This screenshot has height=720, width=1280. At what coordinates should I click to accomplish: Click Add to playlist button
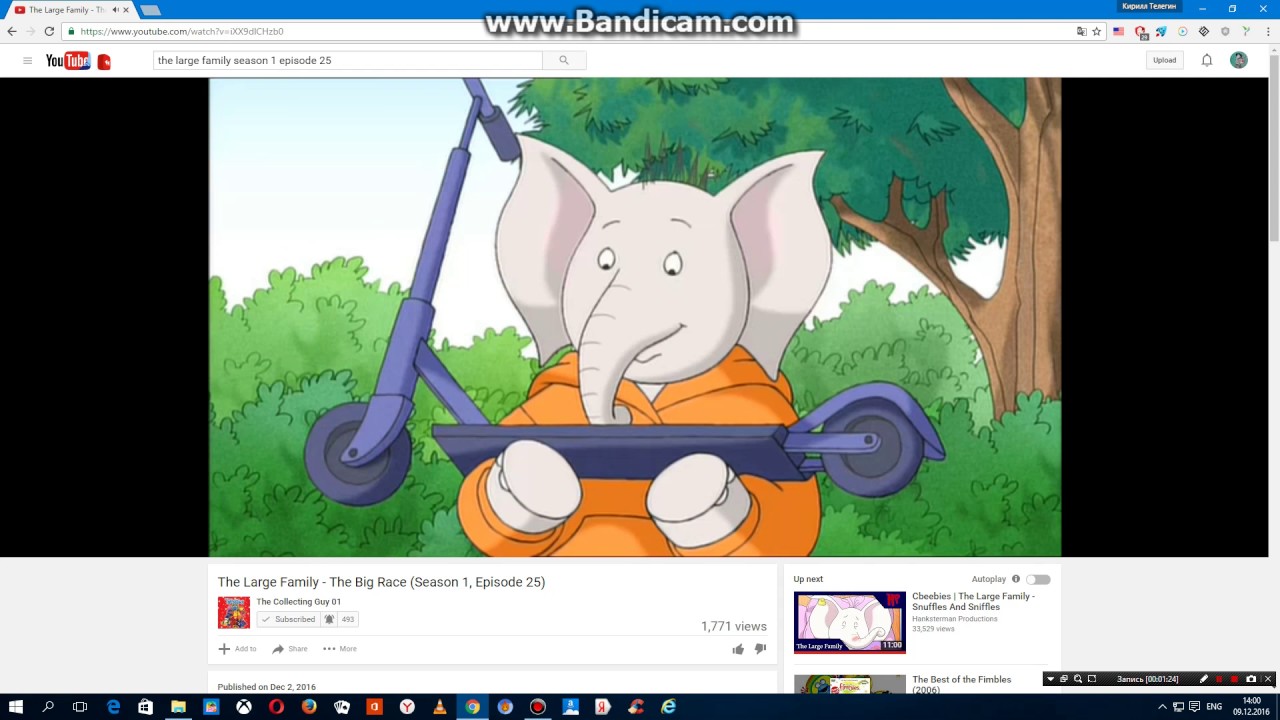point(237,649)
